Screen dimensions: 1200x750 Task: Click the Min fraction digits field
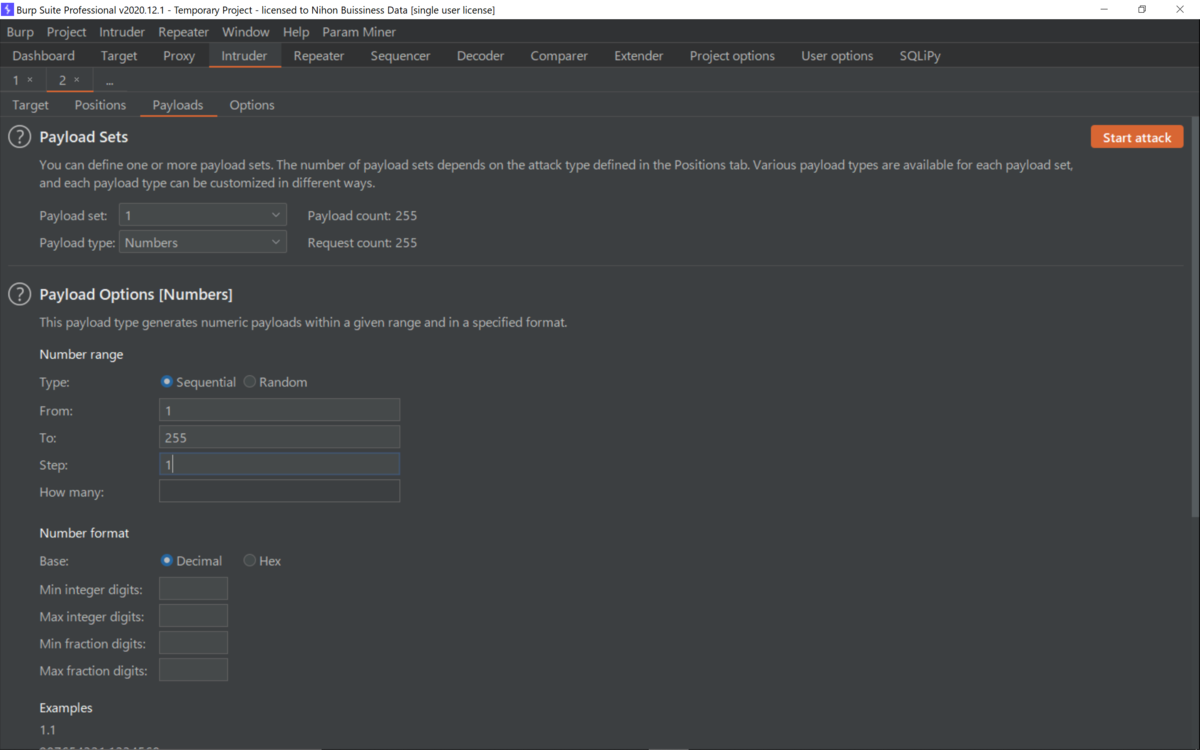click(x=193, y=643)
